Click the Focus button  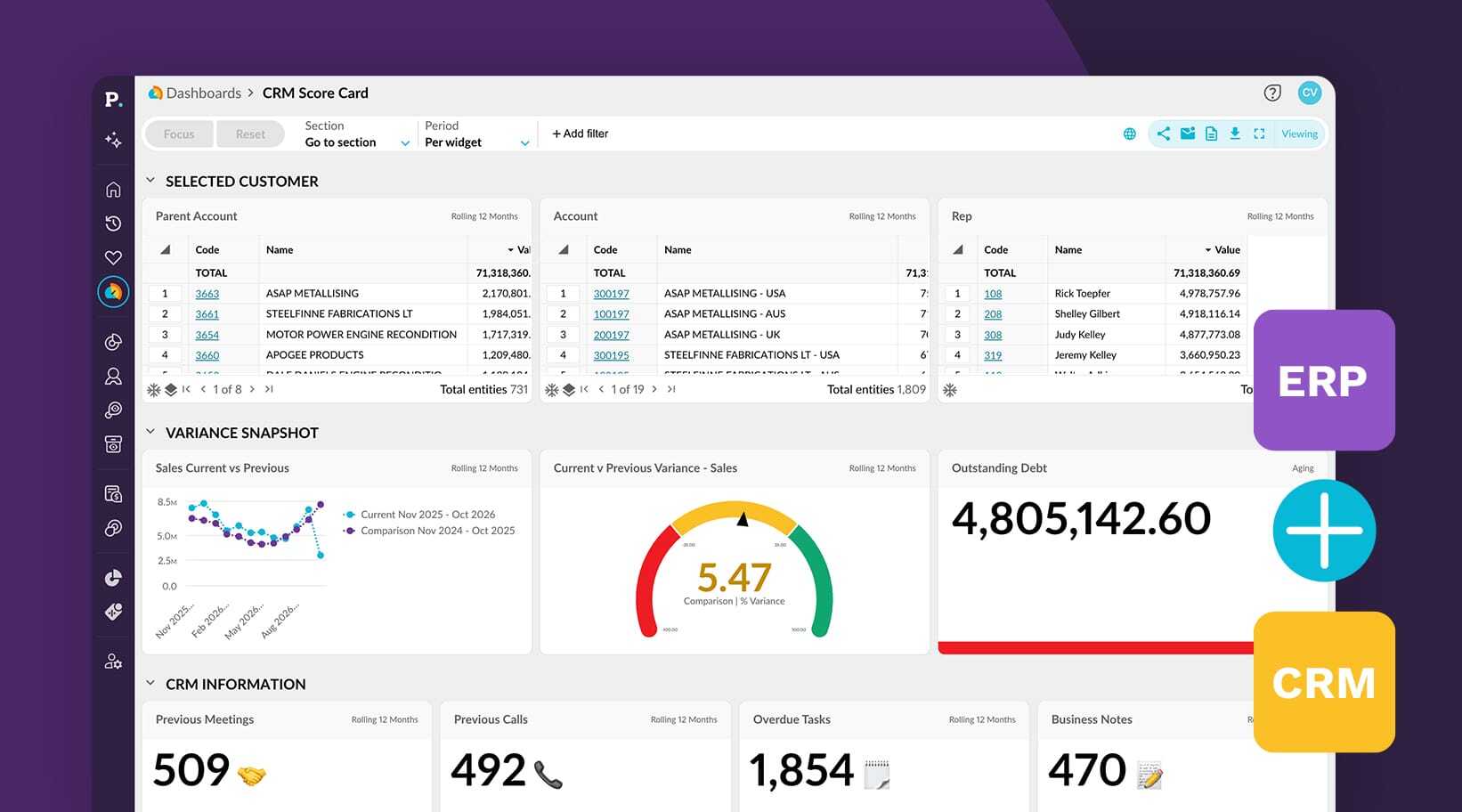(x=179, y=134)
